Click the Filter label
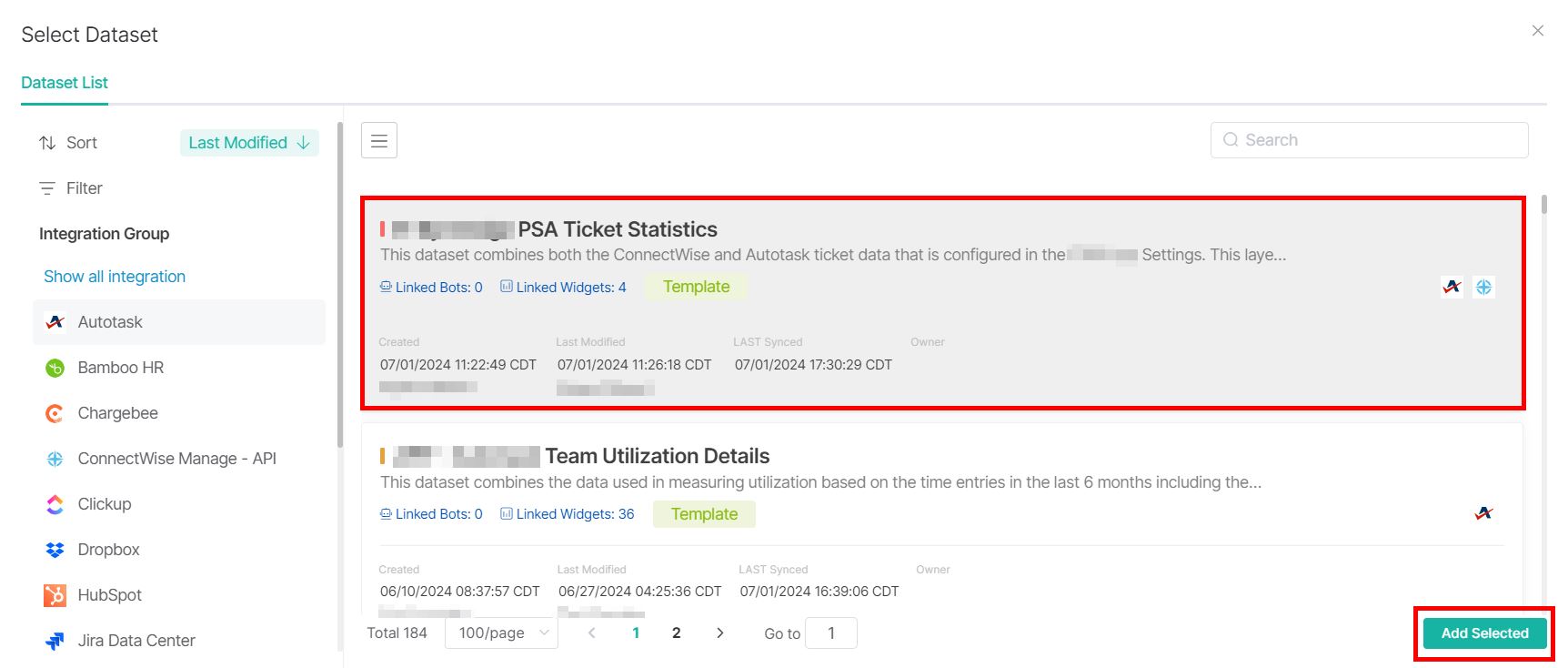Screen dimensions: 1568x668 [85, 188]
